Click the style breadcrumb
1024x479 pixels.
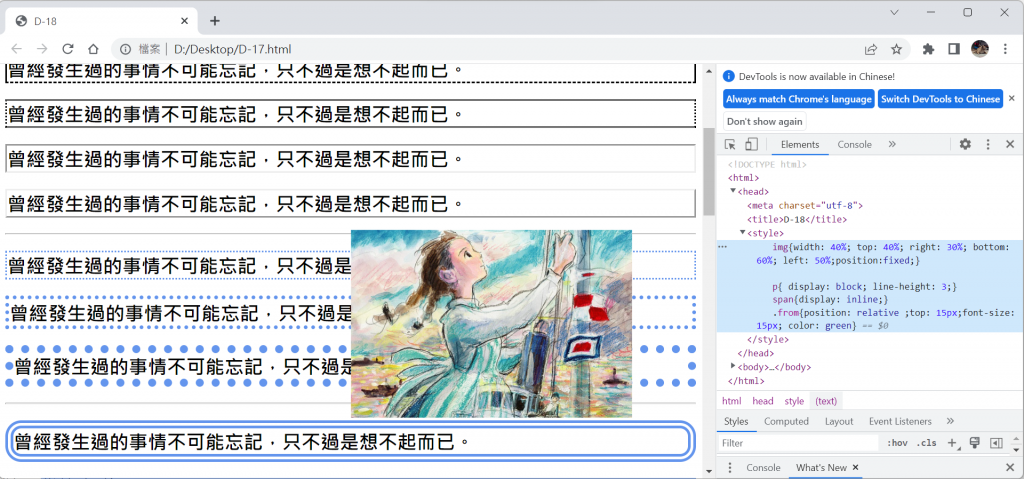(794, 401)
